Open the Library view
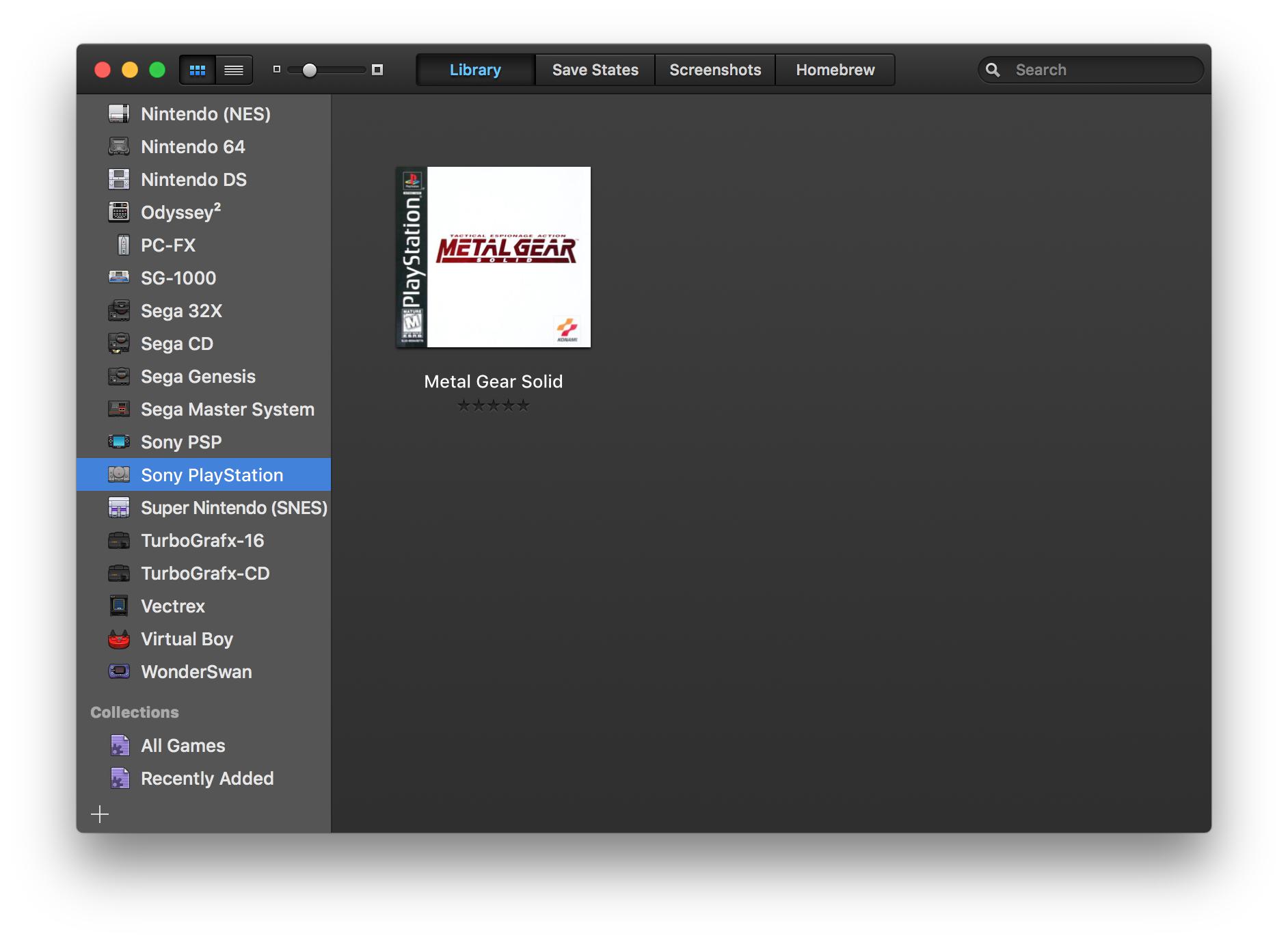 coord(474,69)
